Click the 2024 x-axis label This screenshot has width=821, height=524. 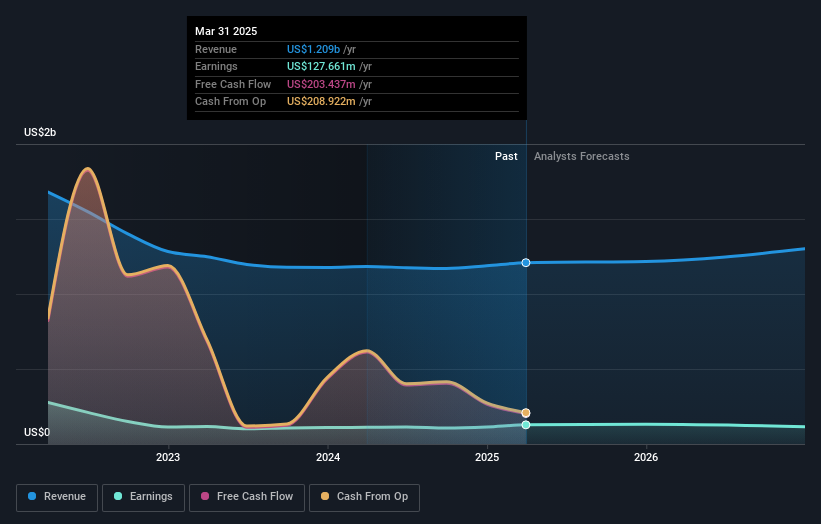[x=328, y=458]
